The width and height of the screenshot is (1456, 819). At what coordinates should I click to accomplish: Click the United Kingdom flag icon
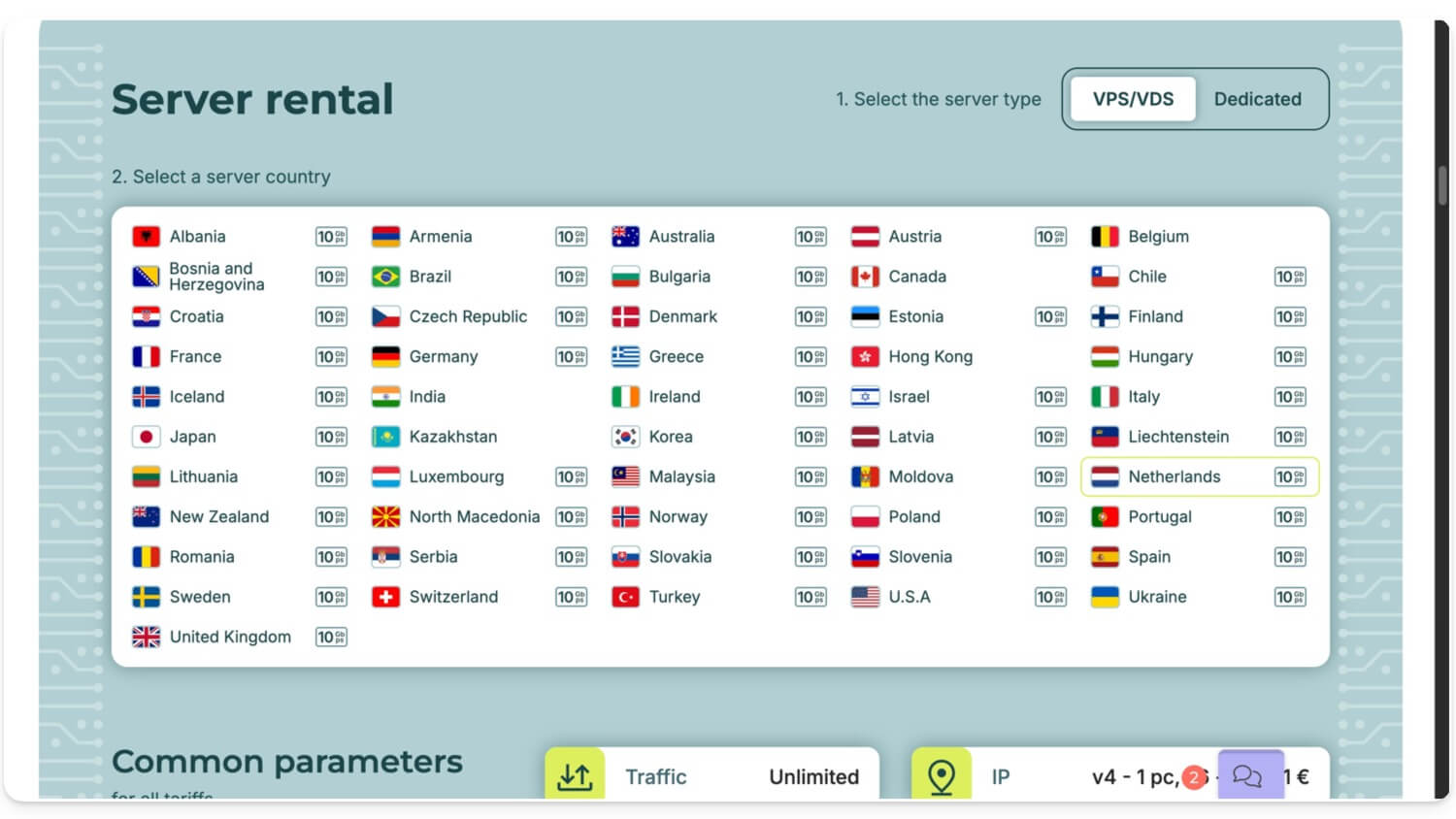click(x=146, y=637)
